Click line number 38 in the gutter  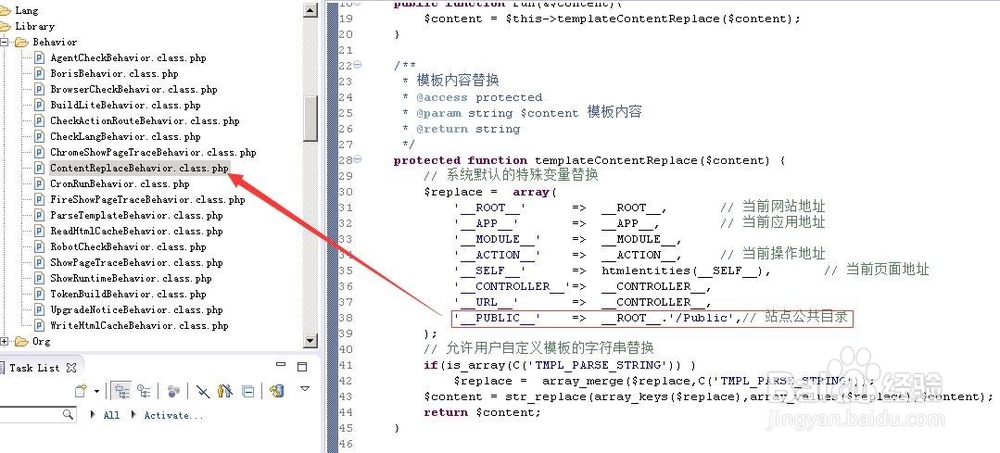[x=345, y=318]
